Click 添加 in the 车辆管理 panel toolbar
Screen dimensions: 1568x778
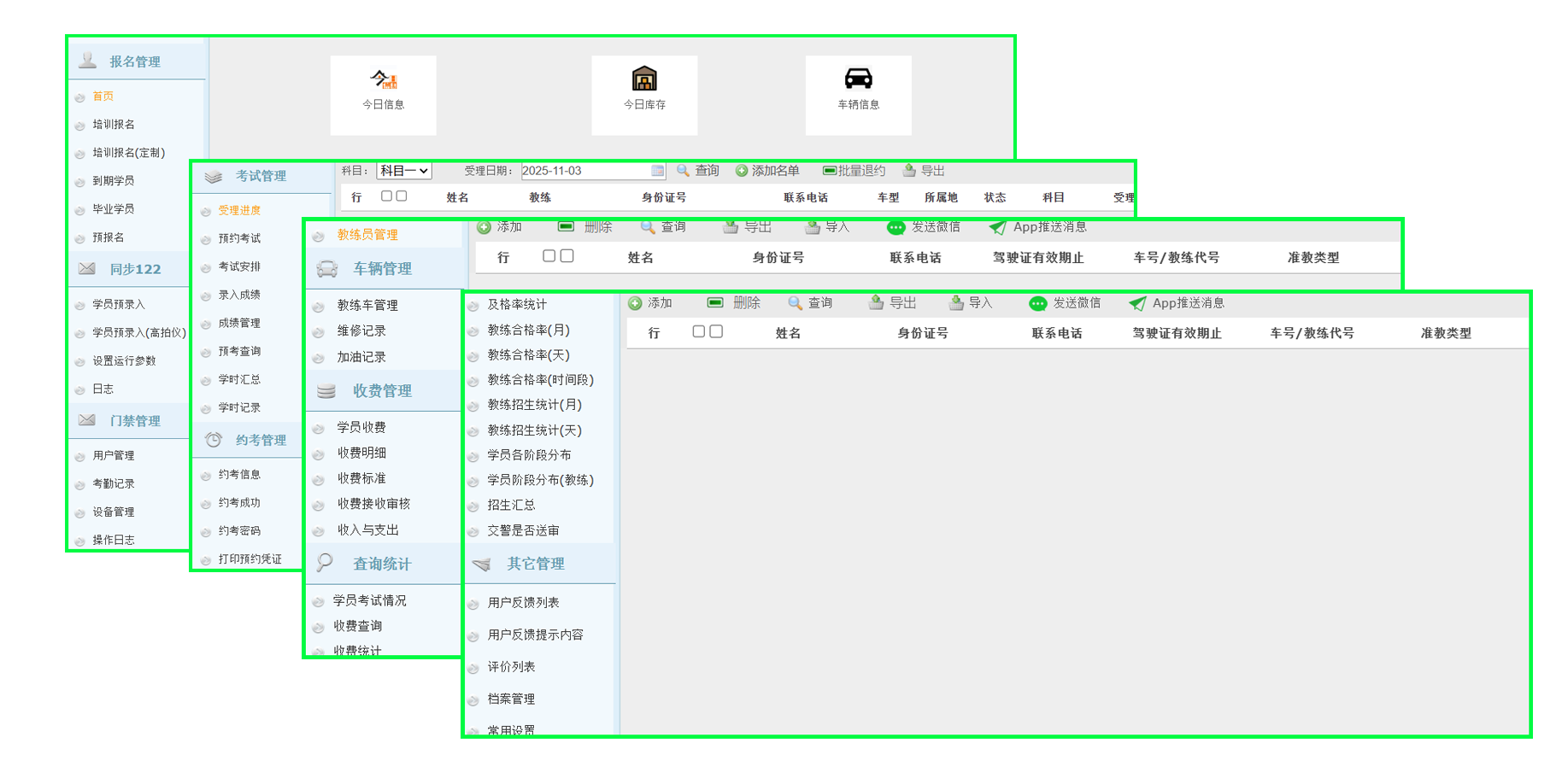[499, 227]
